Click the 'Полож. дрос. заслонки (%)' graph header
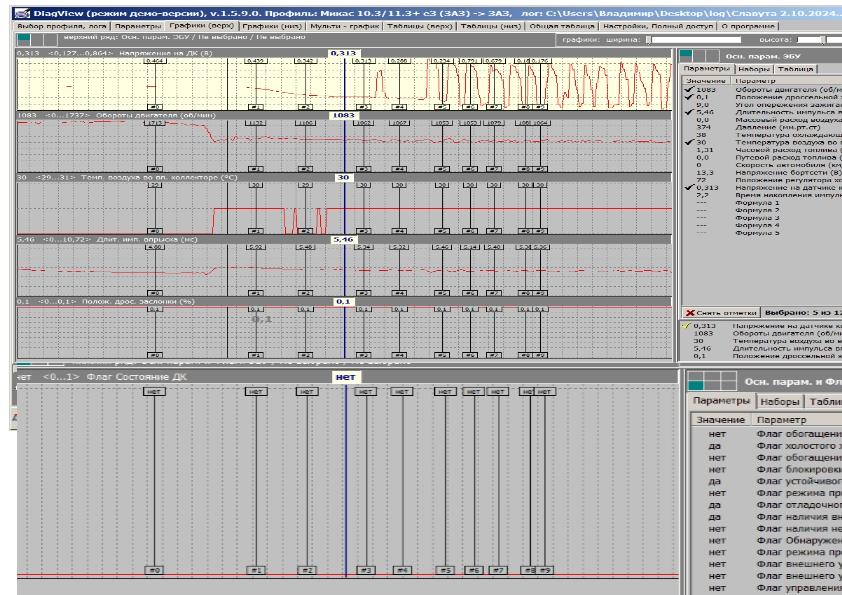Screen dimensions: 842x595 [x=344, y=301]
